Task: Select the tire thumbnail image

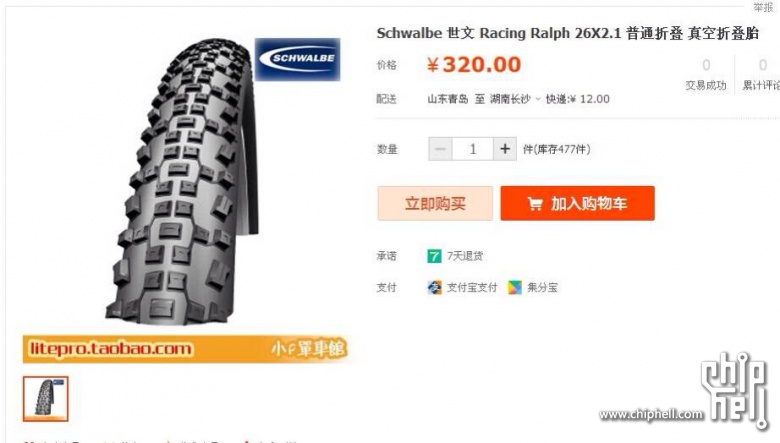Action: click(x=45, y=399)
